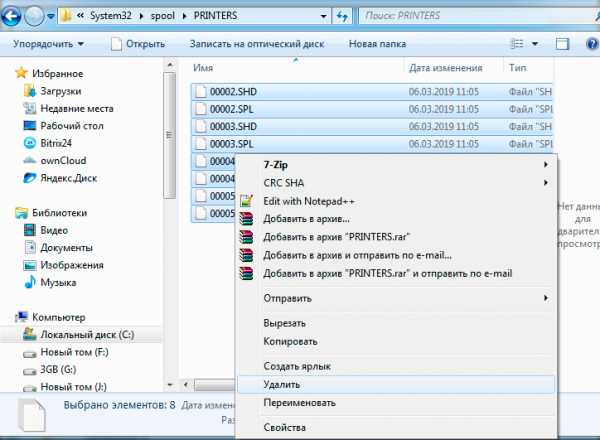Open Недавние места in favorites
600x440 pixels.
(x=77, y=109)
